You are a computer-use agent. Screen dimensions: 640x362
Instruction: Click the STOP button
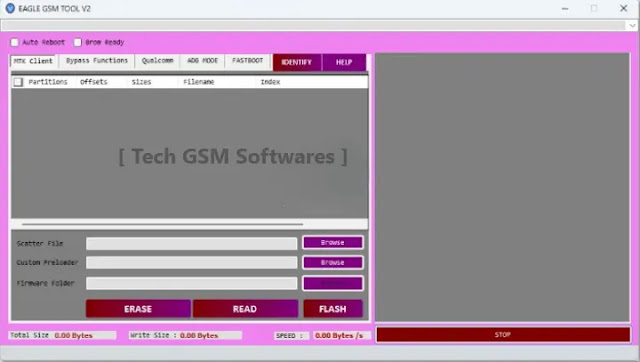tap(503, 335)
